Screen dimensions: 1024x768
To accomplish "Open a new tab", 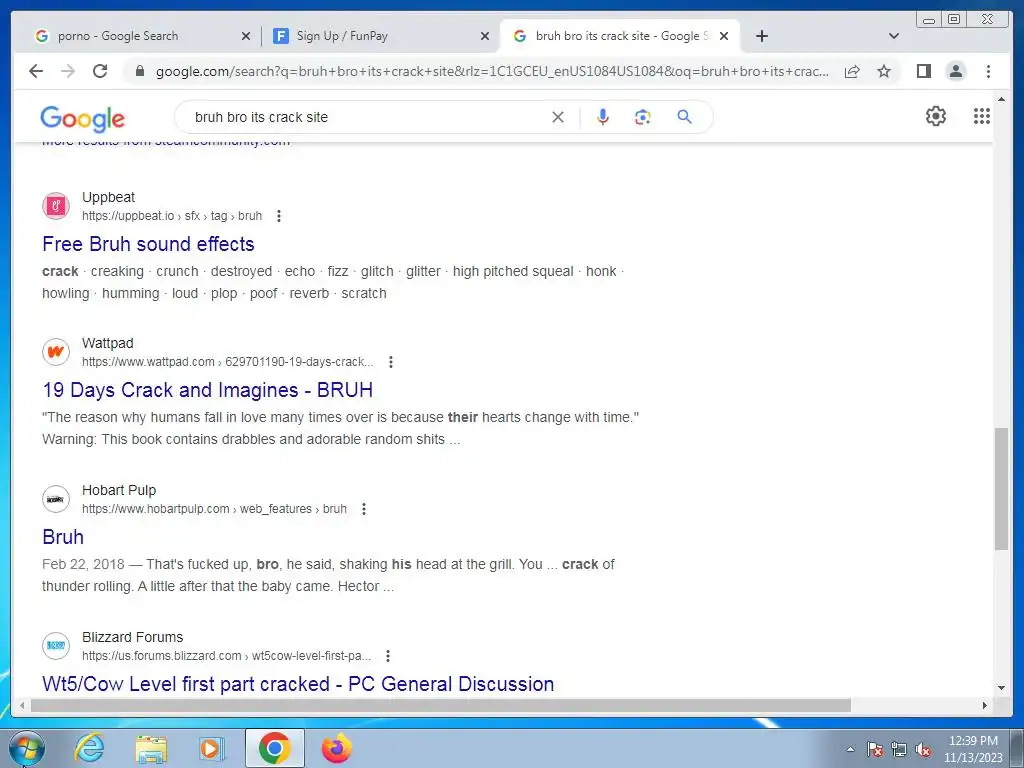I will click(x=761, y=36).
